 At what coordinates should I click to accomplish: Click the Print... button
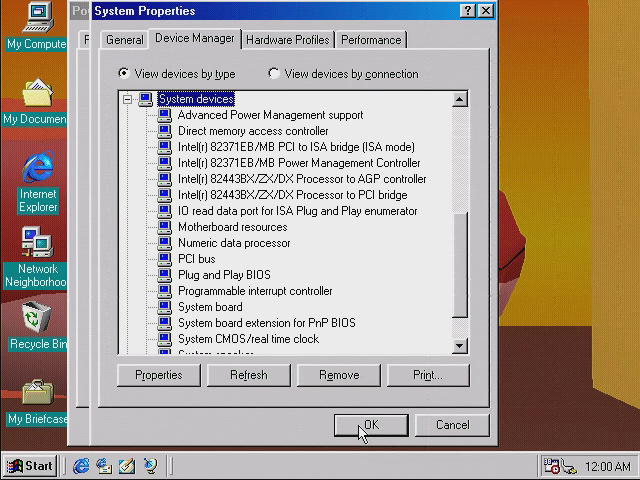click(x=428, y=375)
